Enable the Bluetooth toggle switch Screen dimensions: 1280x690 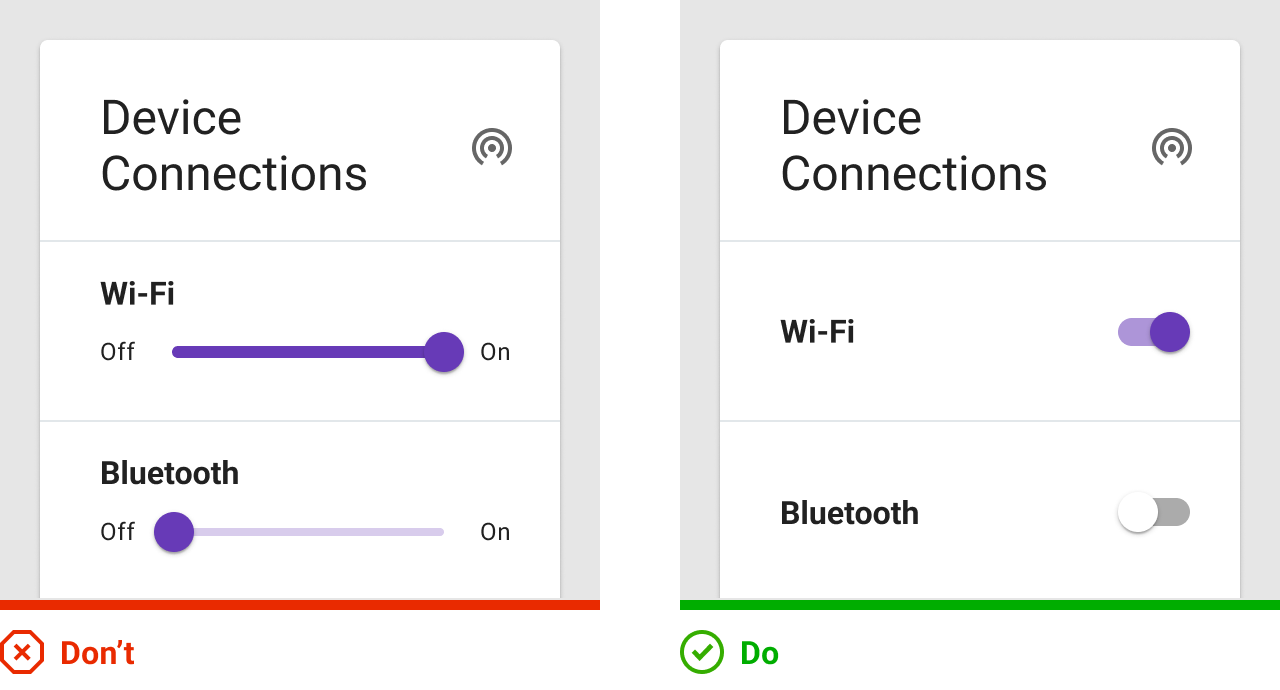point(1154,512)
